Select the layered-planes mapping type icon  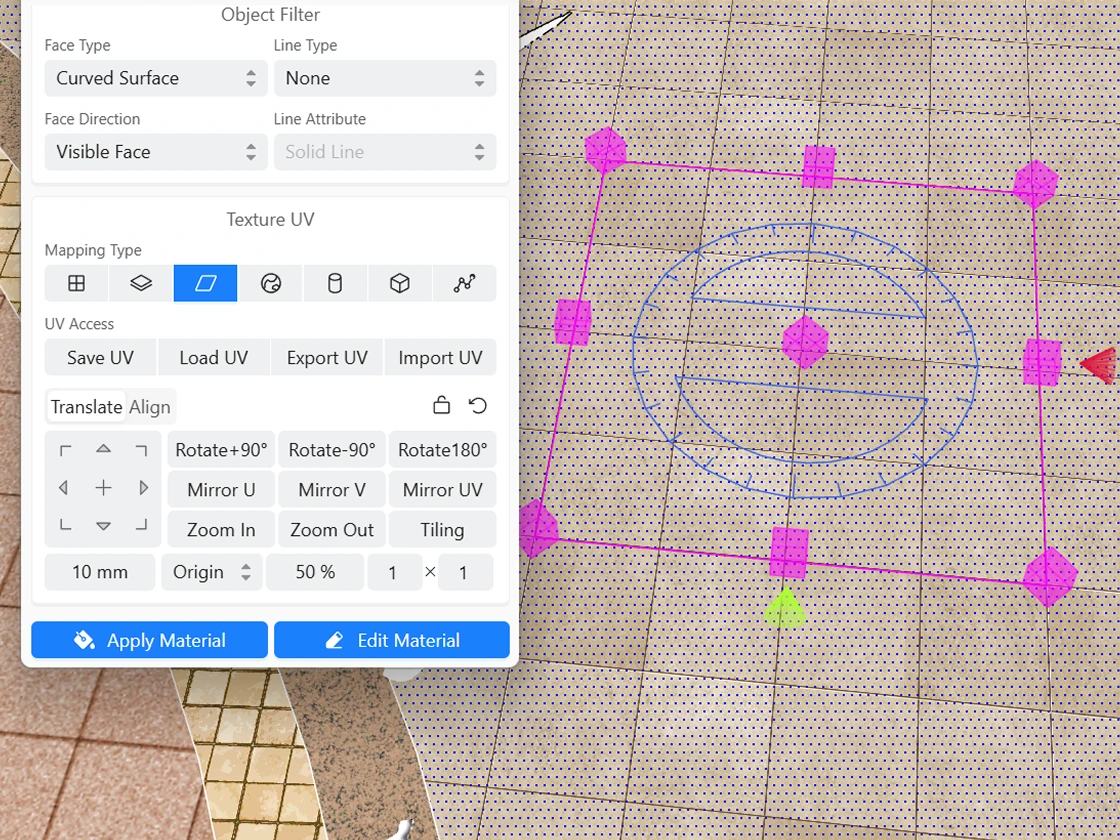click(x=141, y=284)
